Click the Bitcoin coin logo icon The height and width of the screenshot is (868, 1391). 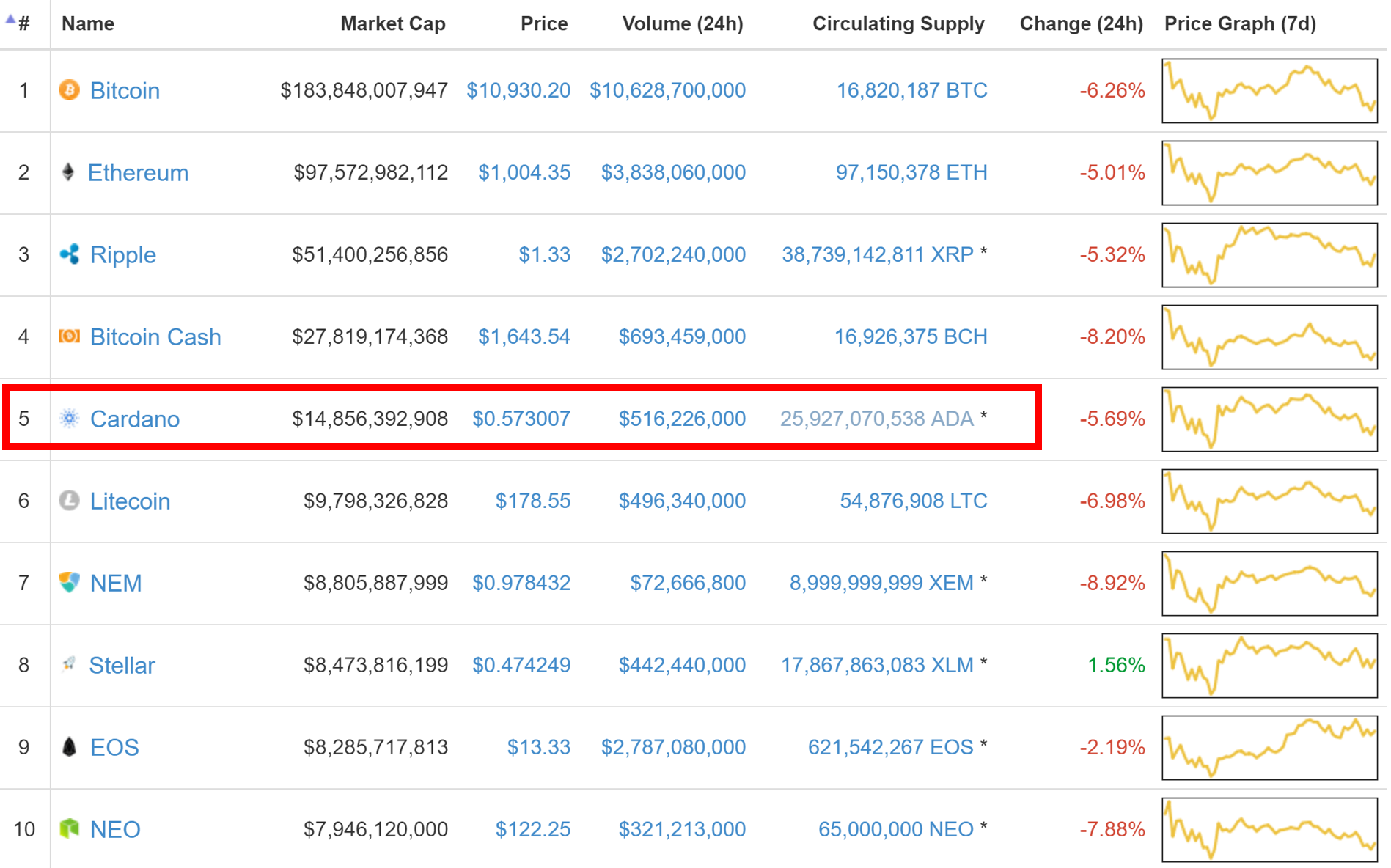(x=69, y=90)
